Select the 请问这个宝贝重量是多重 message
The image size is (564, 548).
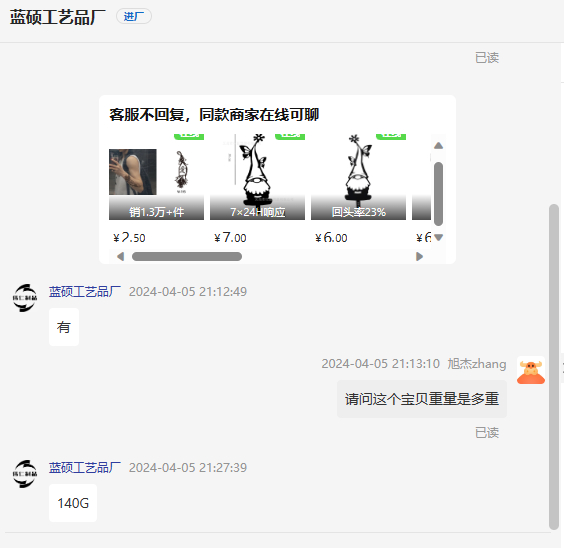pos(422,399)
